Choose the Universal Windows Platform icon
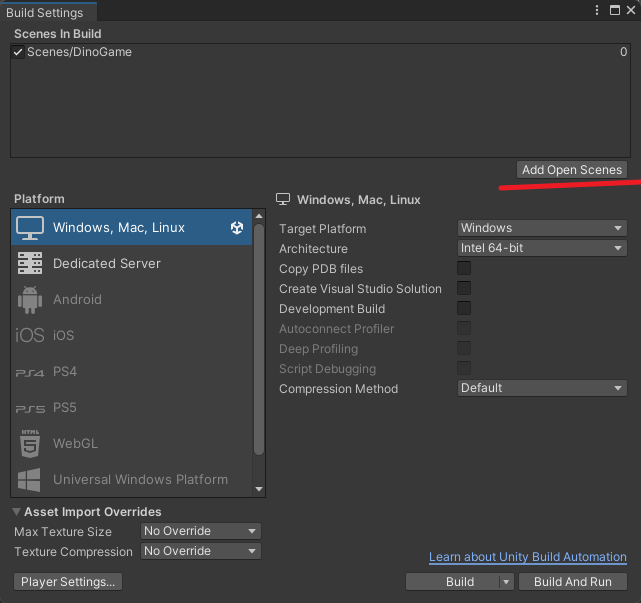This screenshot has width=641, height=603. 29,480
